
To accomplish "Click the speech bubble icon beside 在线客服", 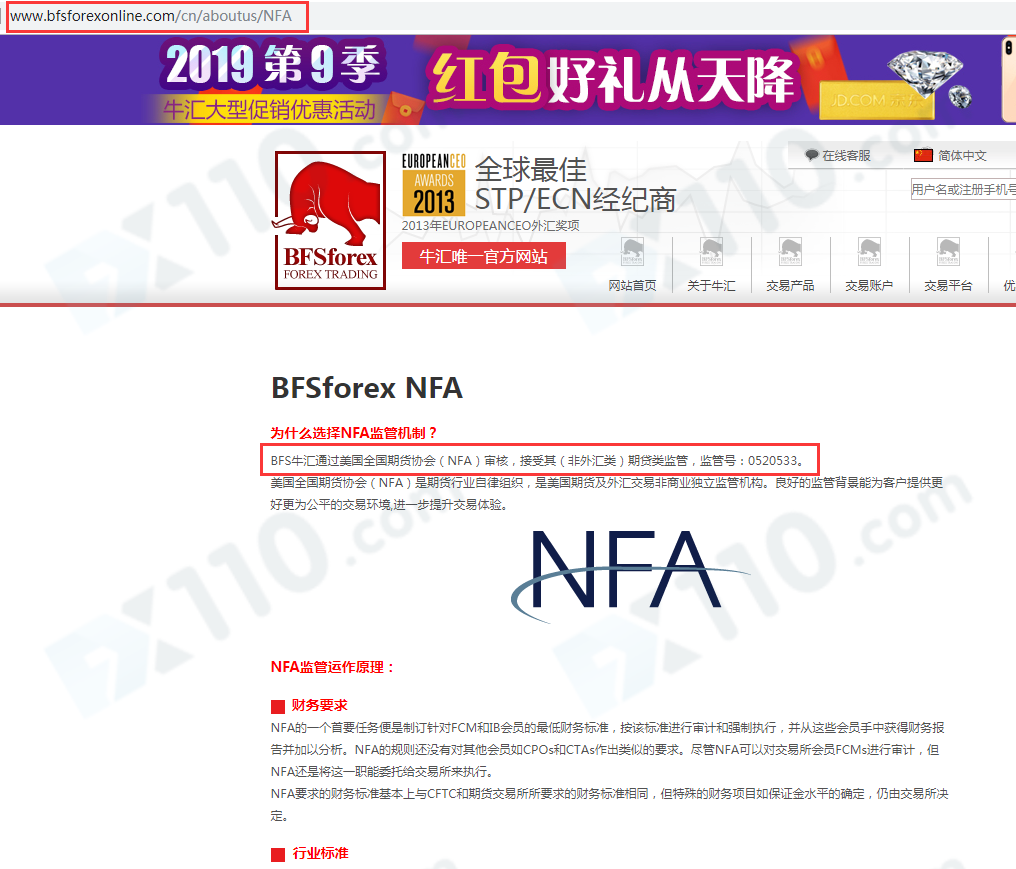I will (811, 155).
